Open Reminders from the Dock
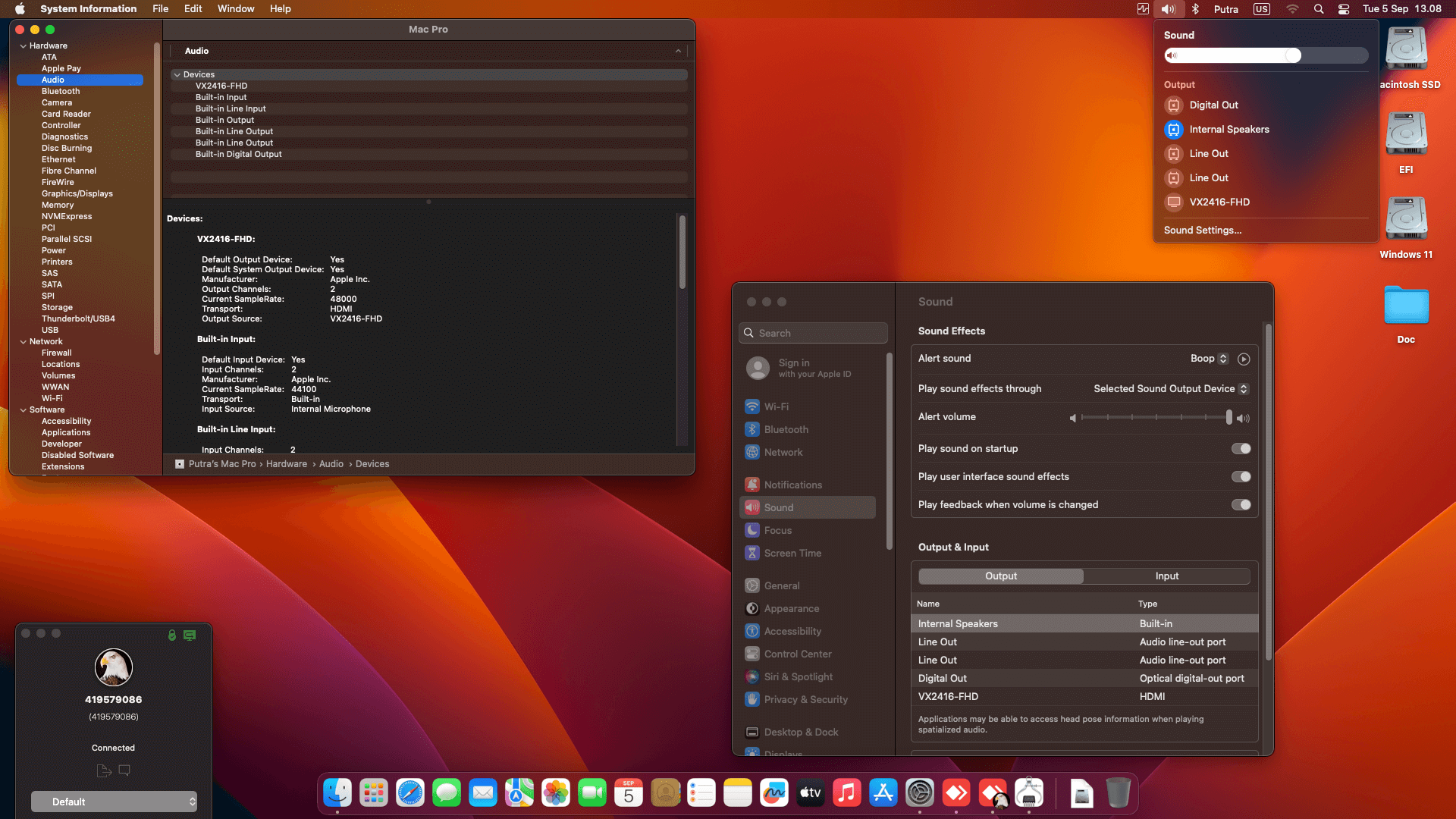The height and width of the screenshot is (819, 1456). (x=701, y=793)
